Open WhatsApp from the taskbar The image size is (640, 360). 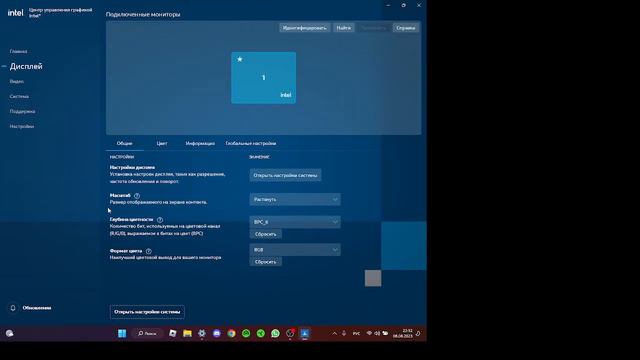pyautogui.click(x=276, y=333)
